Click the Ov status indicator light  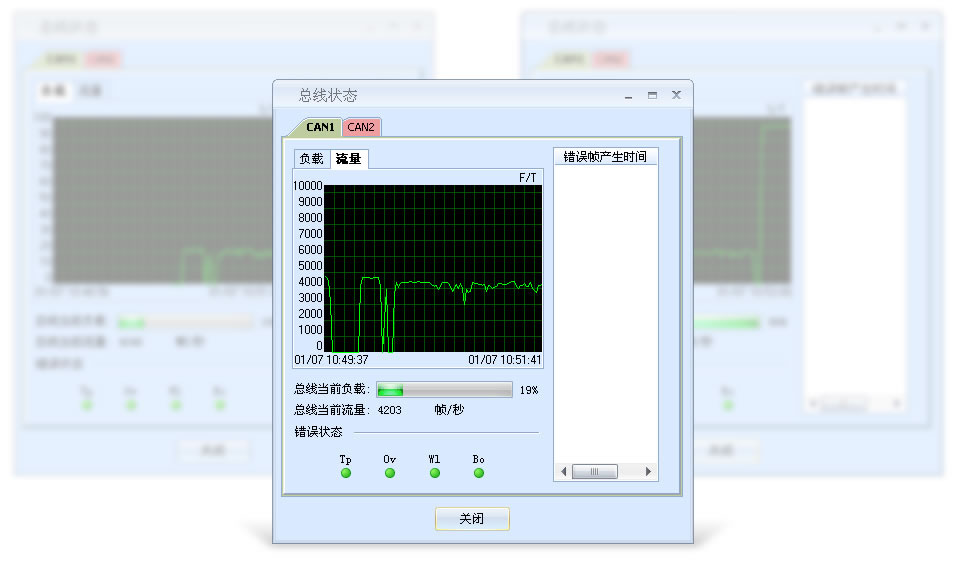(390, 473)
